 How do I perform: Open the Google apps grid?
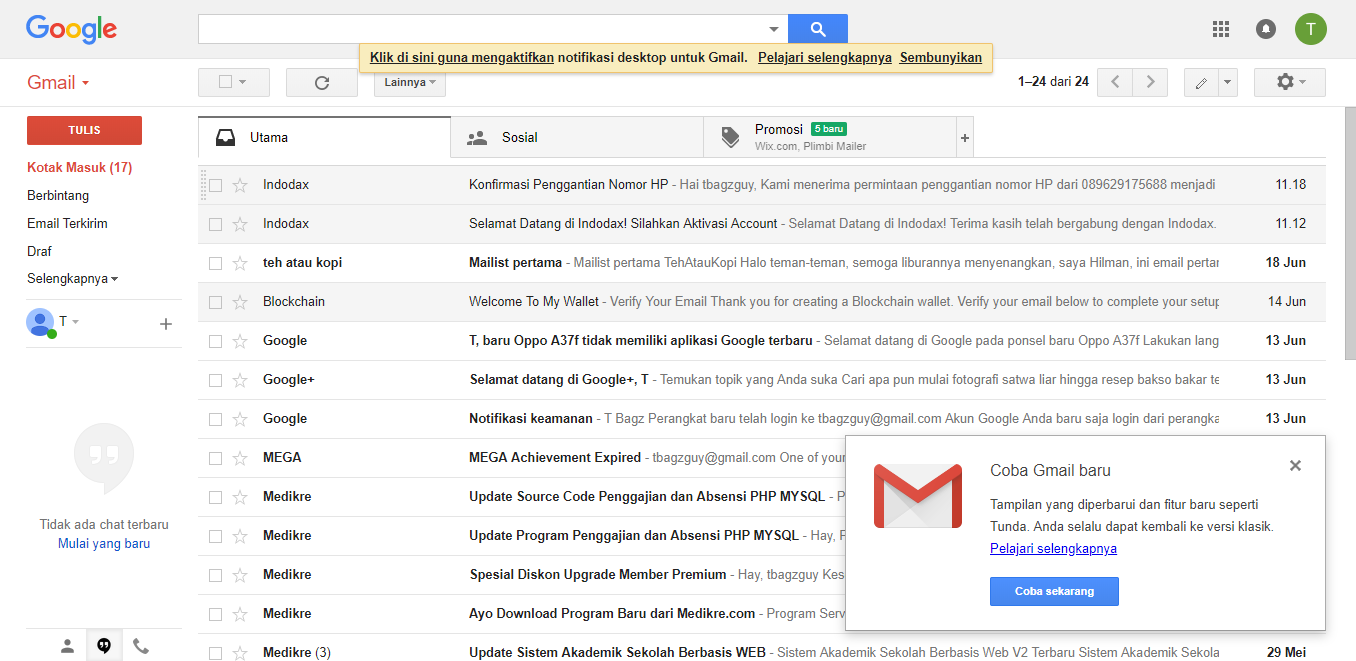(x=1220, y=29)
